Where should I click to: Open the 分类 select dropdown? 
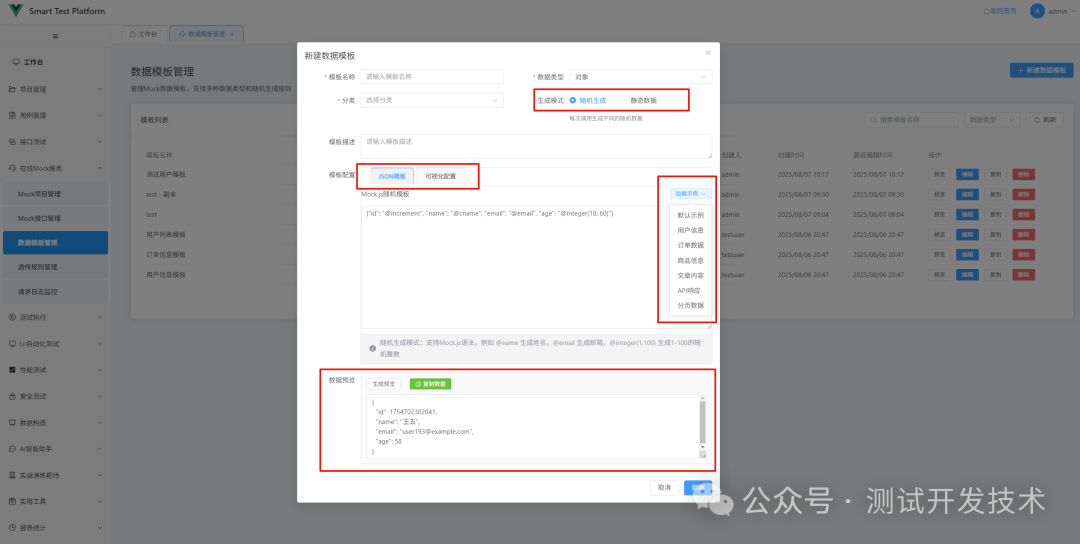click(432, 101)
